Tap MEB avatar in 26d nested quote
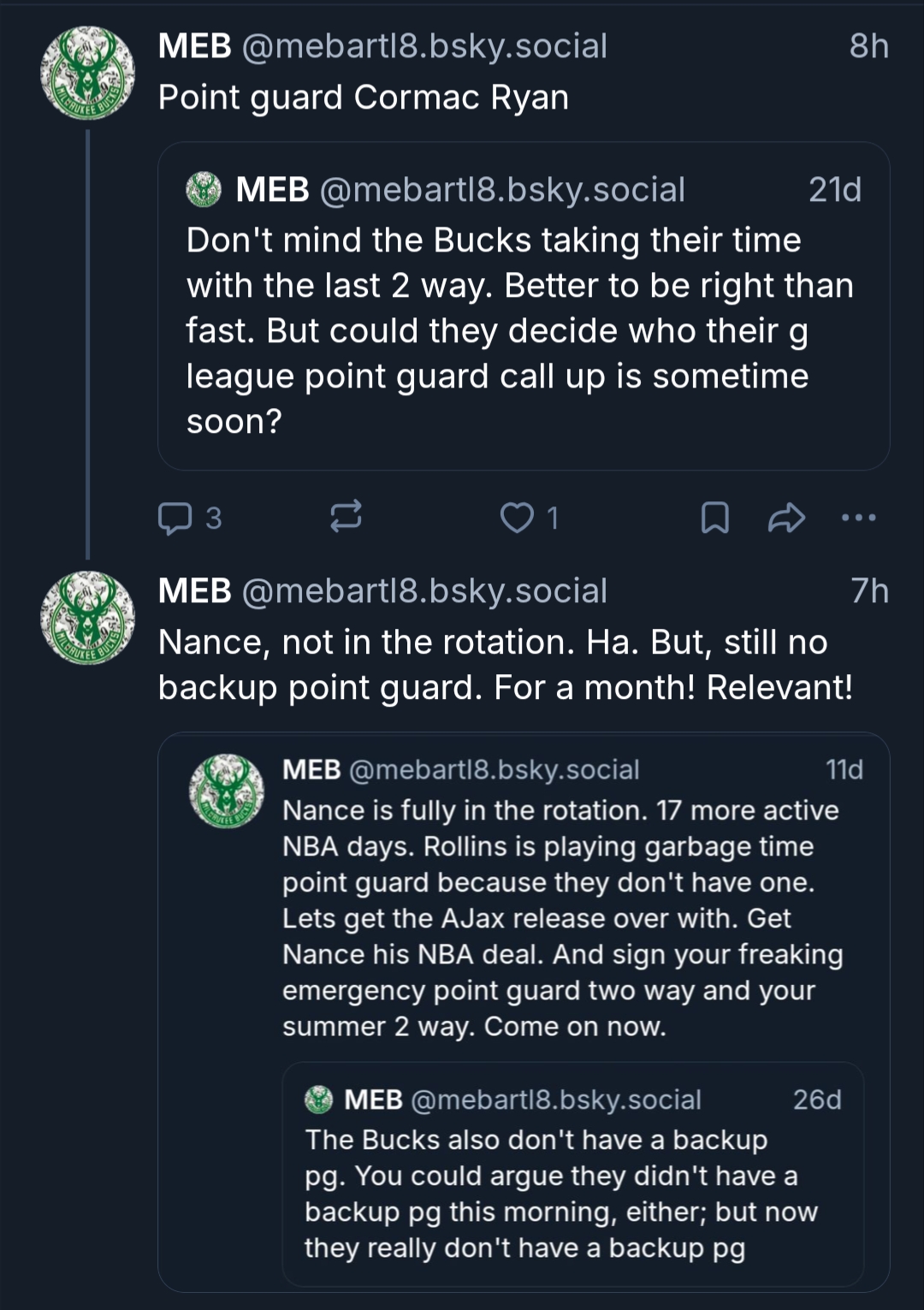This screenshot has width=924, height=1310. click(x=319, y=1100)
